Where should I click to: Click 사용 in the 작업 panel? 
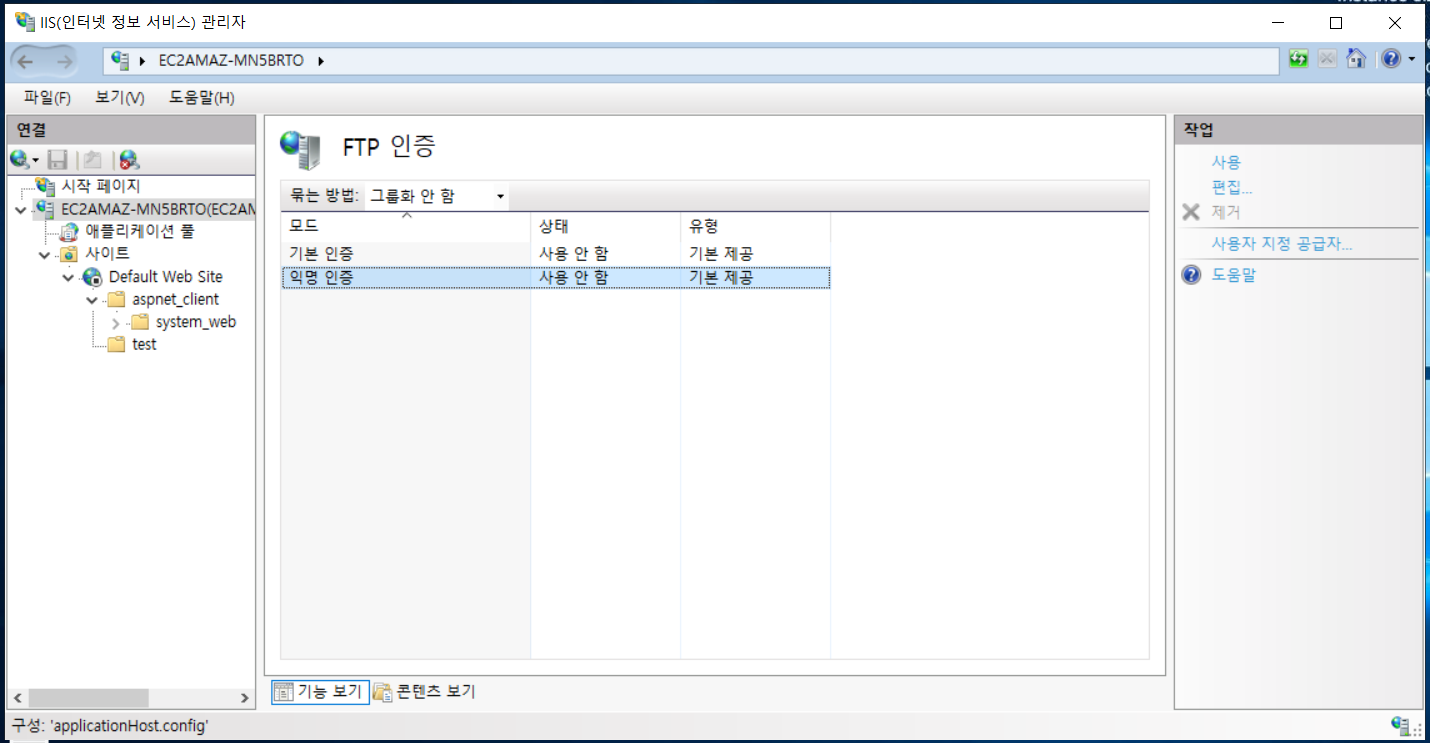1226,162
